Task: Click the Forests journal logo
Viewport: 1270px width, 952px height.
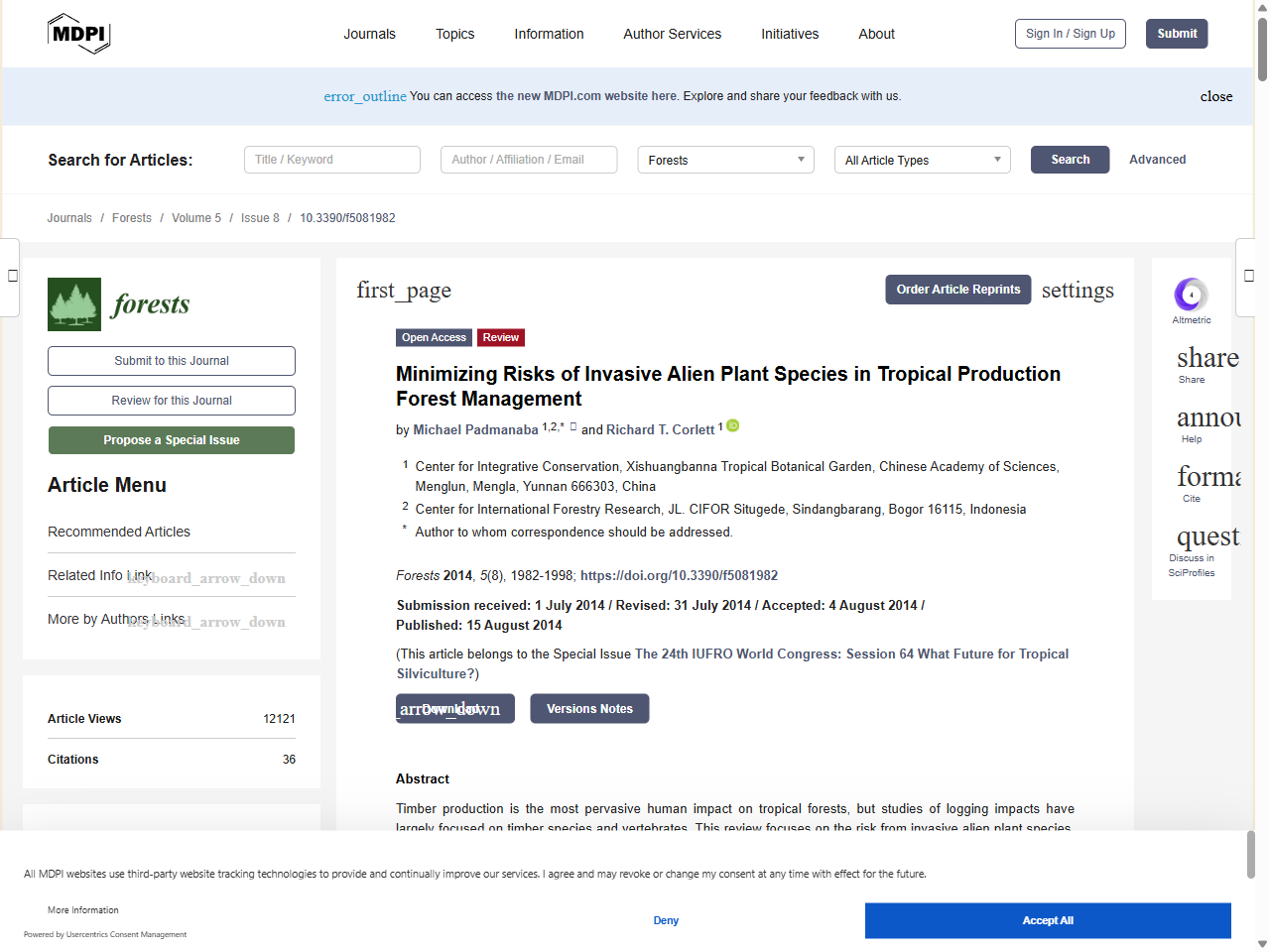Action: coord(119,304)
